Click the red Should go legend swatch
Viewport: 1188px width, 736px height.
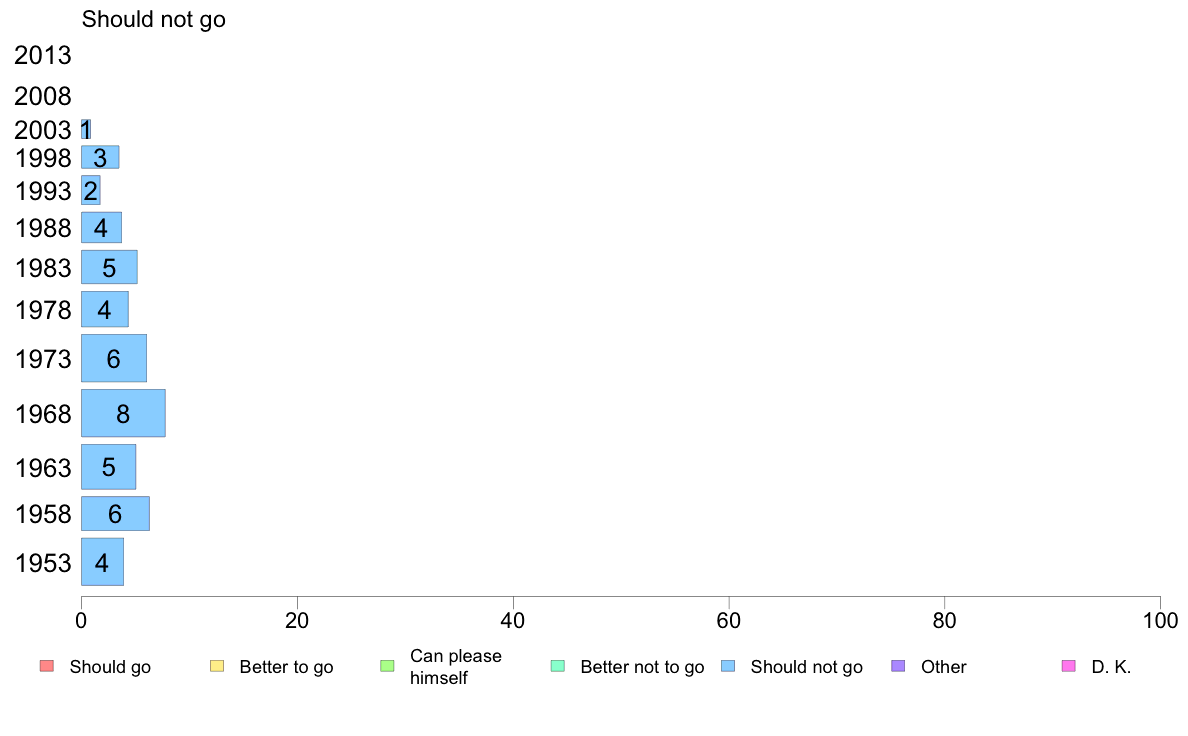[47, 666]
